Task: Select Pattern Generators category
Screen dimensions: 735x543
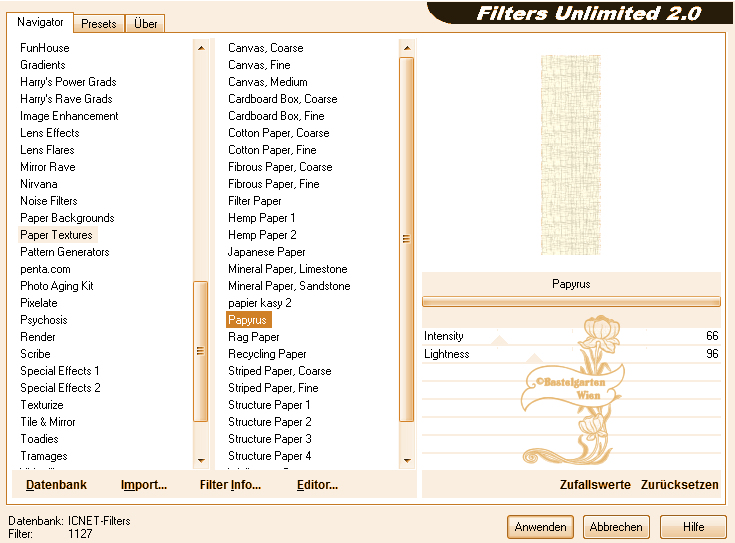Action: (x=65, y=252)
